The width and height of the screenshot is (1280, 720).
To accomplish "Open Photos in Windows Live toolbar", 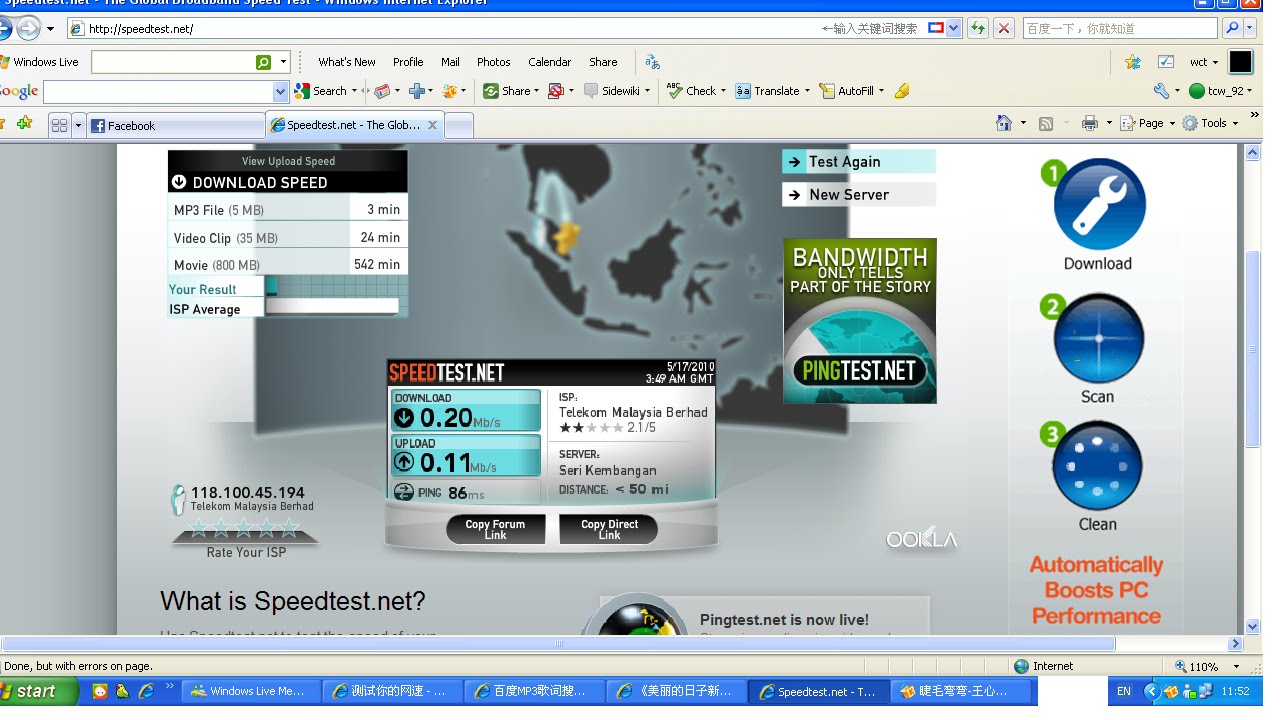I will [x=493, y=62].
